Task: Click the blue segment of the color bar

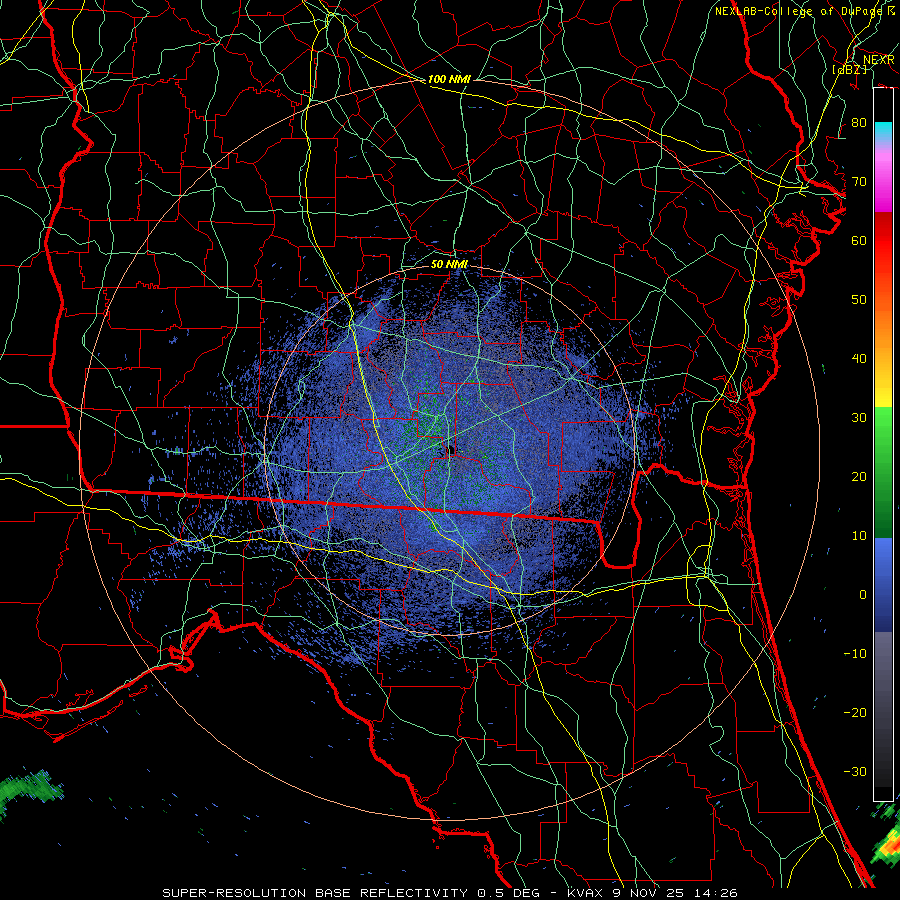Action: 883,584
